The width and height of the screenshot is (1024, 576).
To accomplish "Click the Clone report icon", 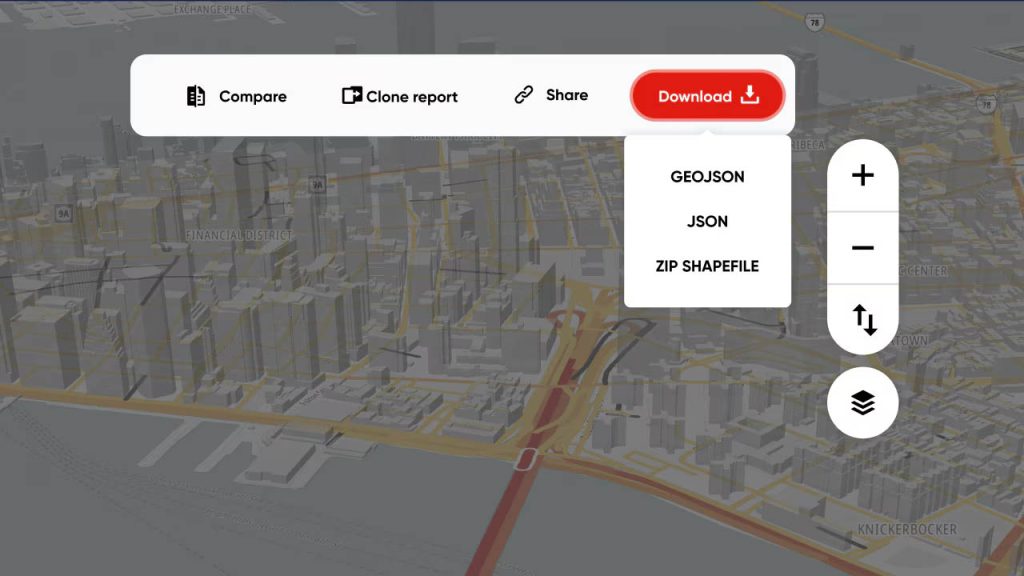I will point(352,96).
